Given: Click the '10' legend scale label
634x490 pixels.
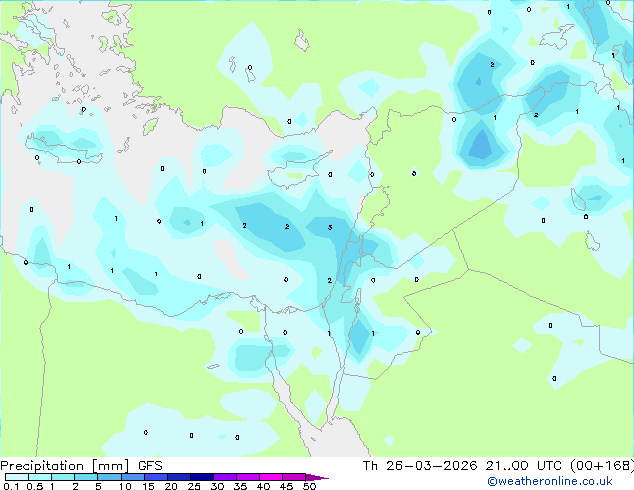Looking at the screenshot, I should click(x=125, y=486).
